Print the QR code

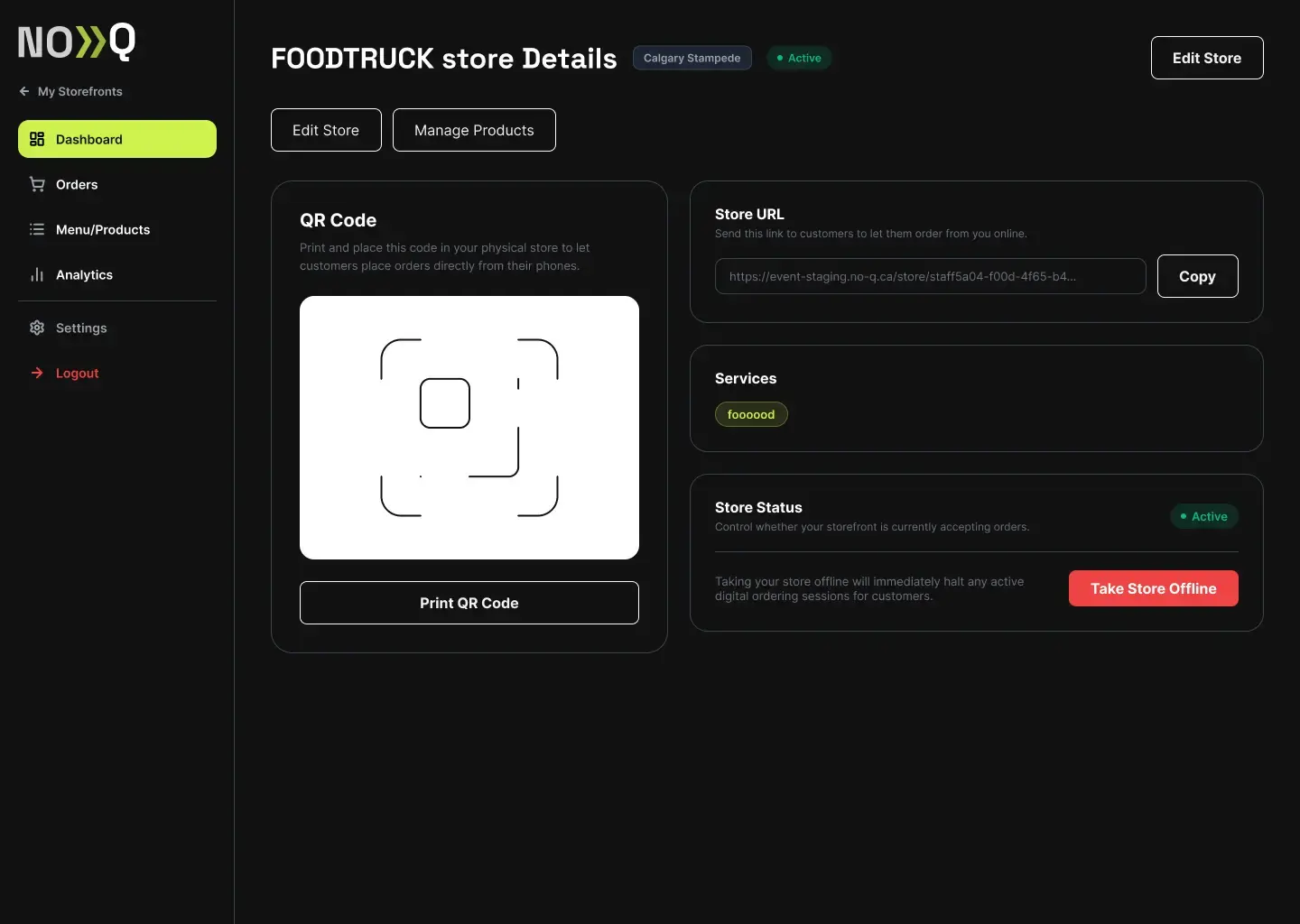pyautogui.click(x=469, y=603)
